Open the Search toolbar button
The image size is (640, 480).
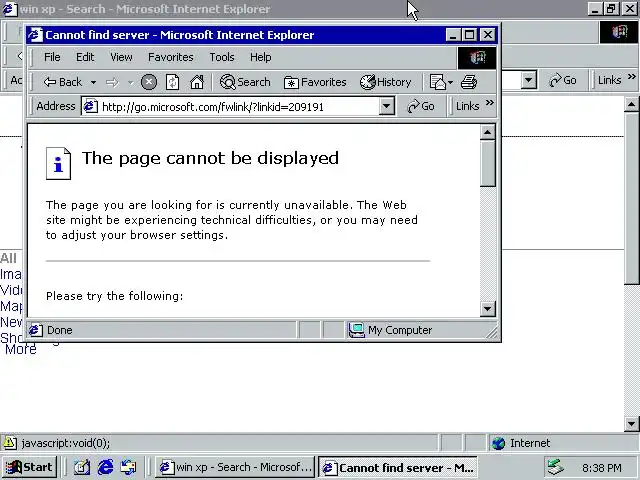point(245,82)
